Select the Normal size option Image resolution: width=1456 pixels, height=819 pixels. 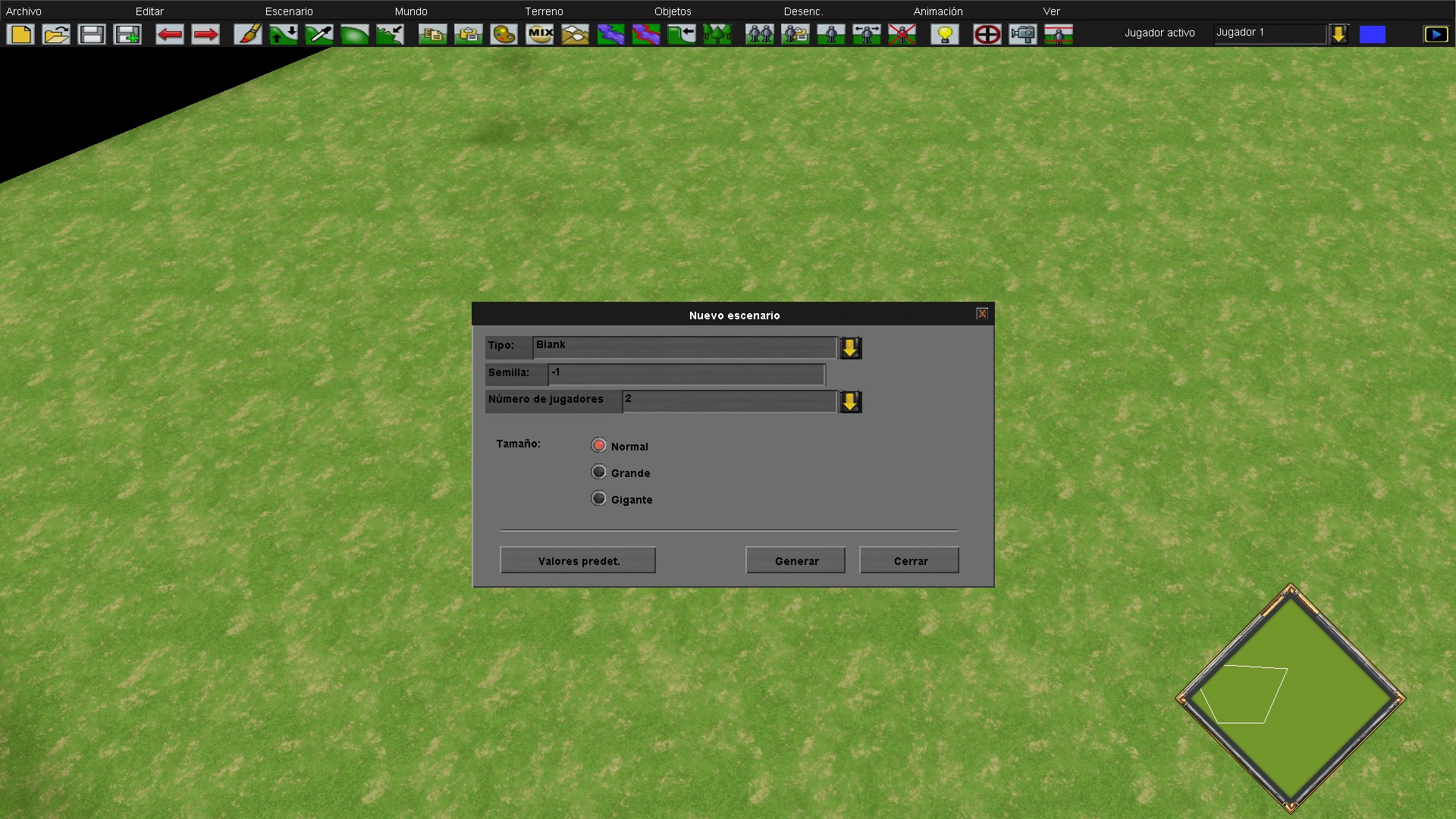(599, 445)
